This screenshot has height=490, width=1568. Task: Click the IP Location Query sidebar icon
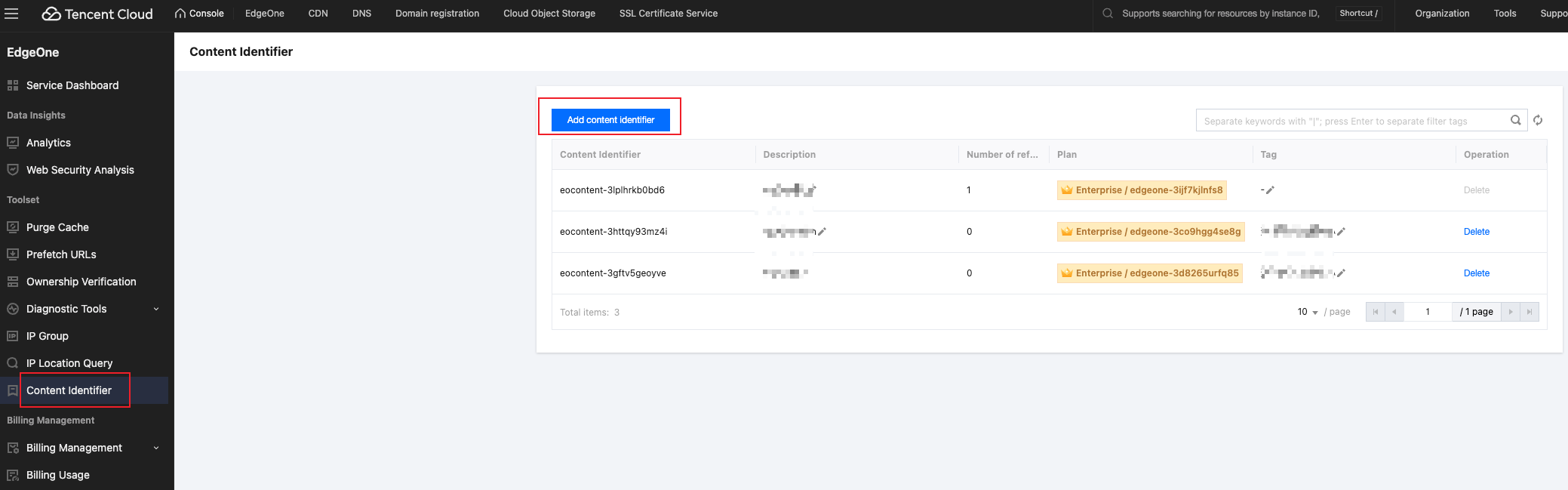(13, 363)
